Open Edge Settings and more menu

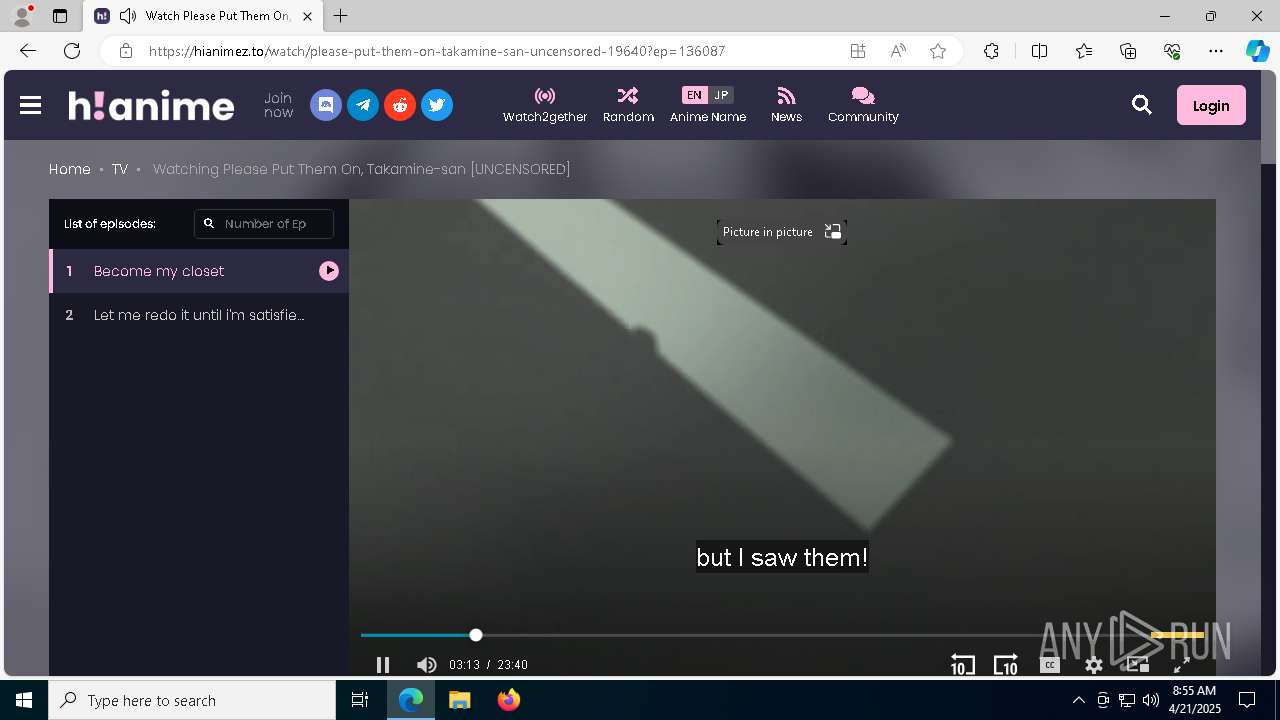(1216, 51)
